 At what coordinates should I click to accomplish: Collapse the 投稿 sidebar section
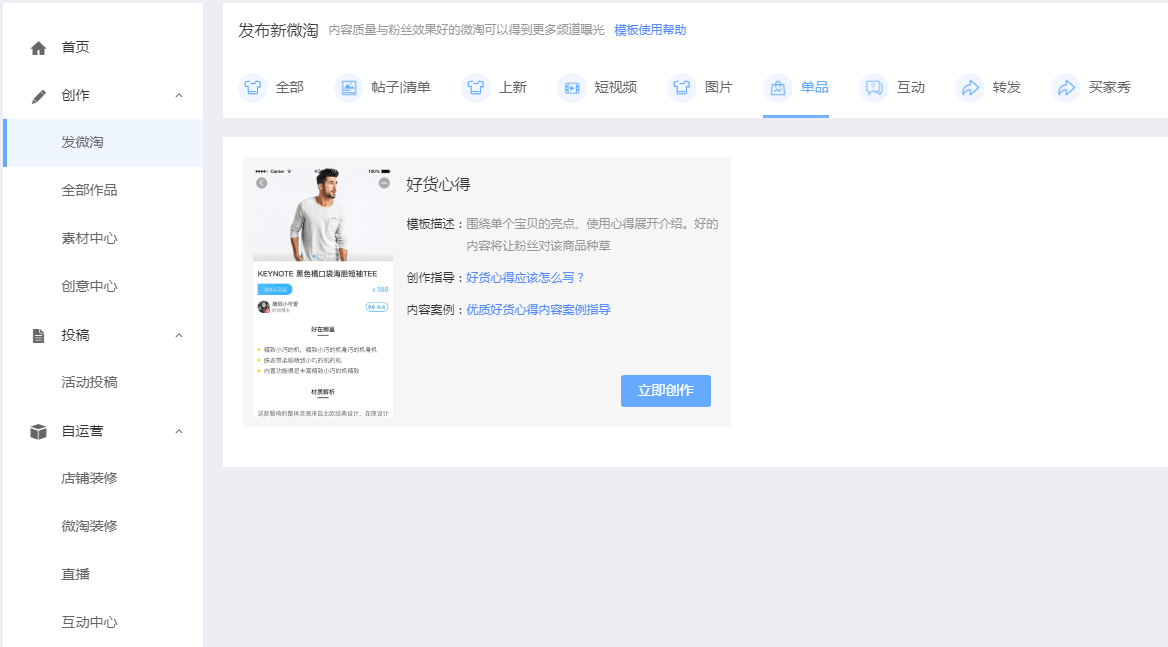pyautogui.click(x=179, y=336)
